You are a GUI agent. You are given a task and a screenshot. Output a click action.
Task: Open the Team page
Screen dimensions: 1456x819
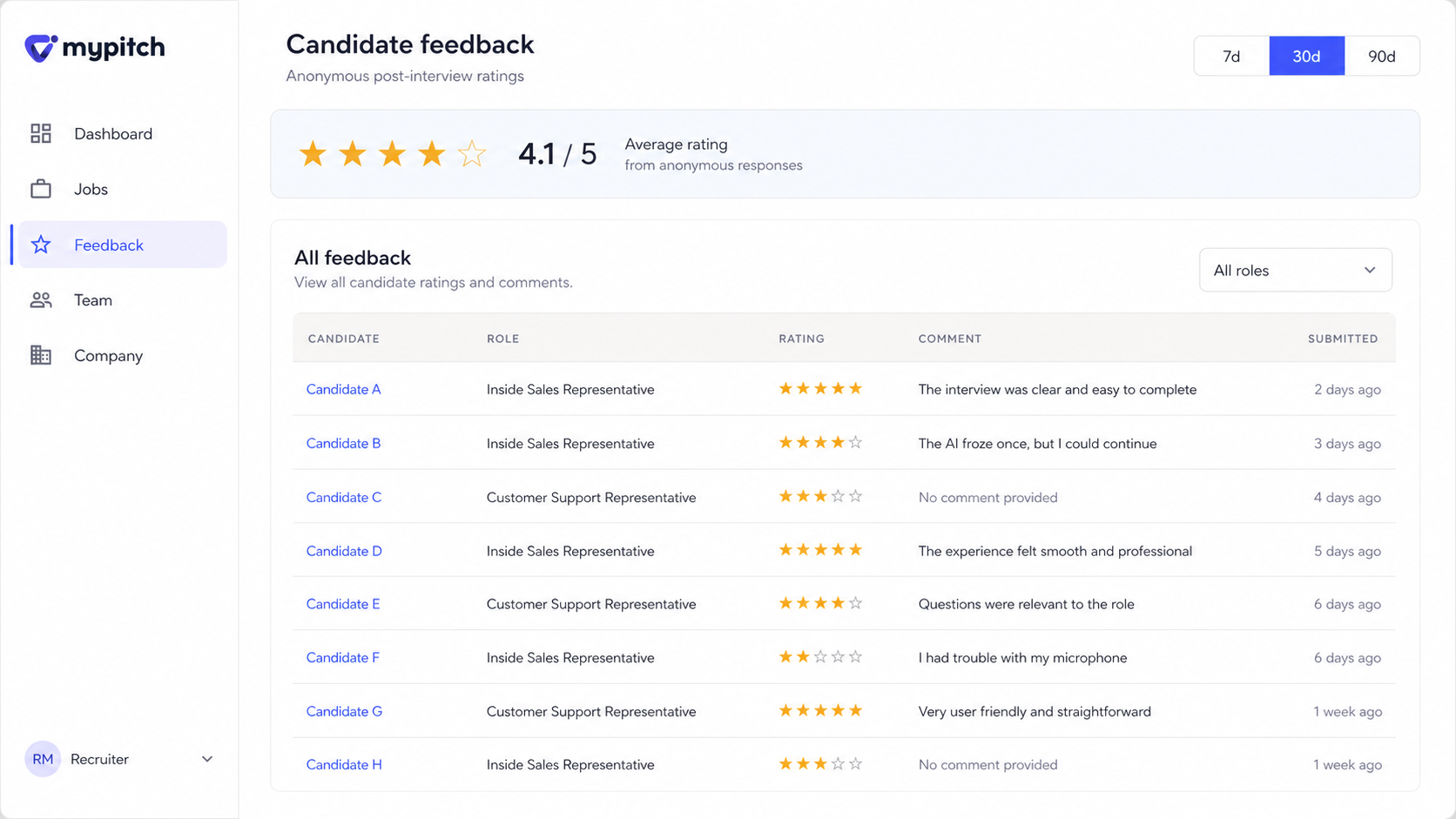[x=123, y=300]
